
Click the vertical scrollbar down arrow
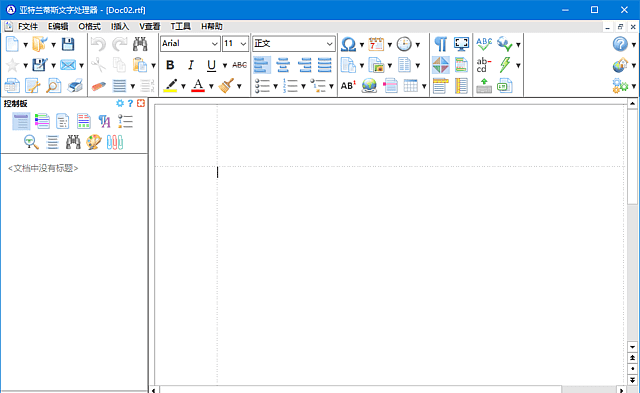632,347
